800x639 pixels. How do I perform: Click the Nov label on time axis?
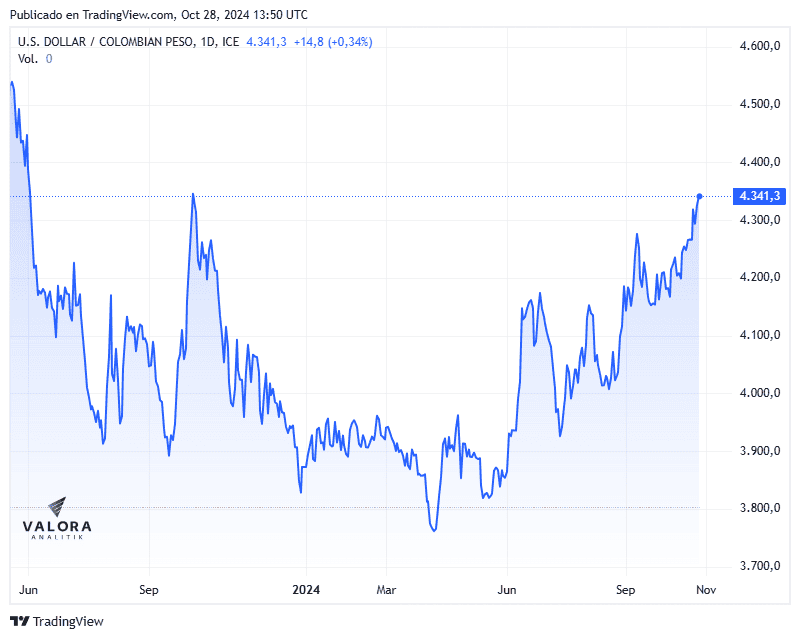point(706,590)
